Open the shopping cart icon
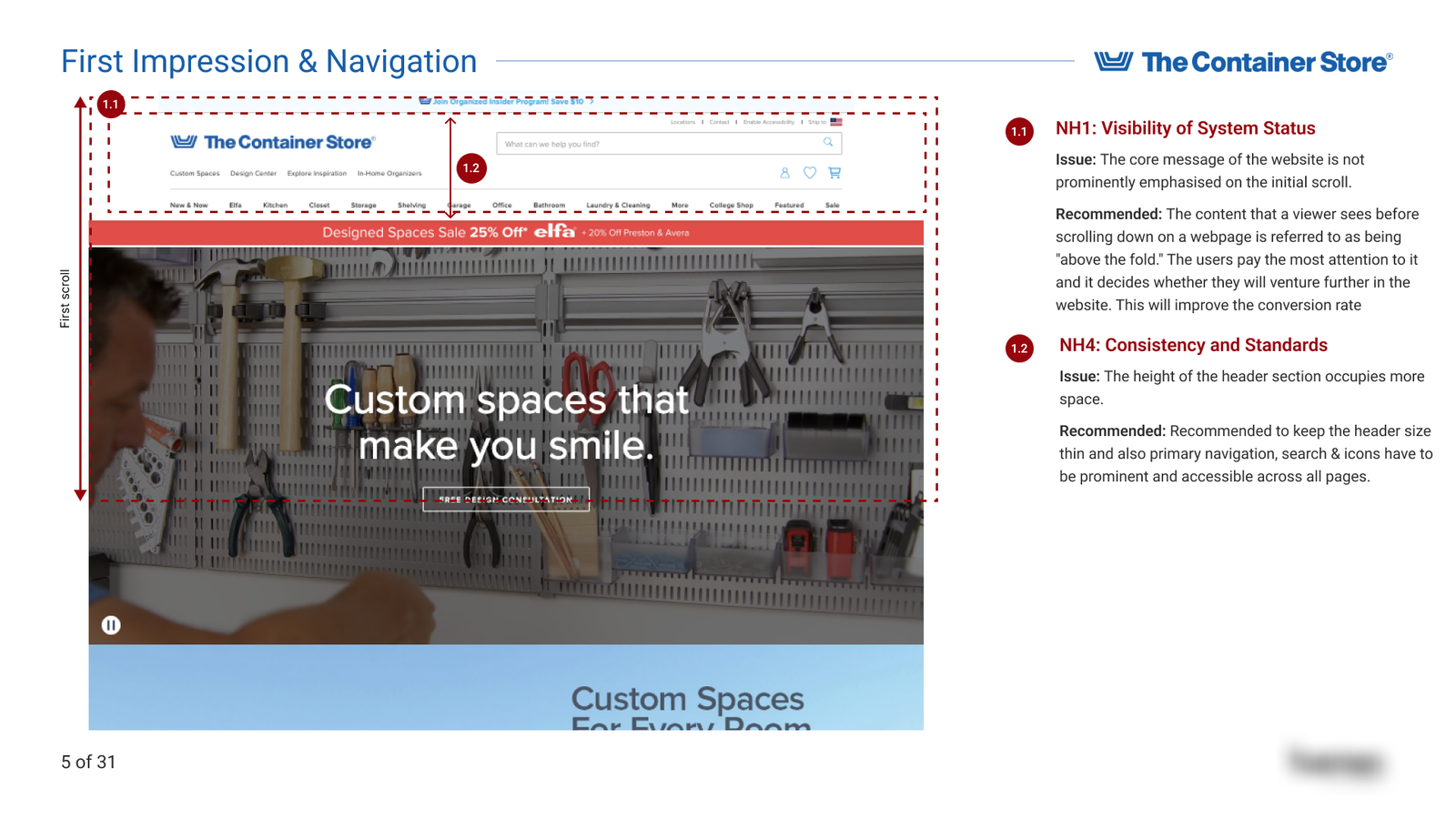The height and width of the screenshot is (819, 1456). point(834,173)
